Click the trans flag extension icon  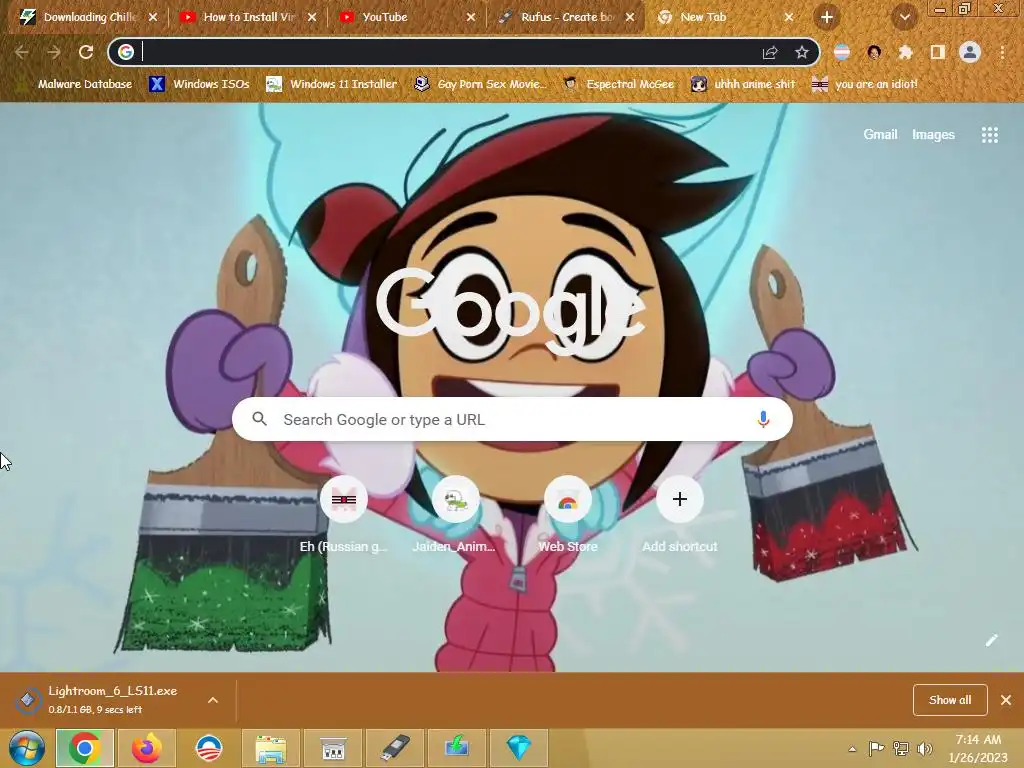[842, 52]
